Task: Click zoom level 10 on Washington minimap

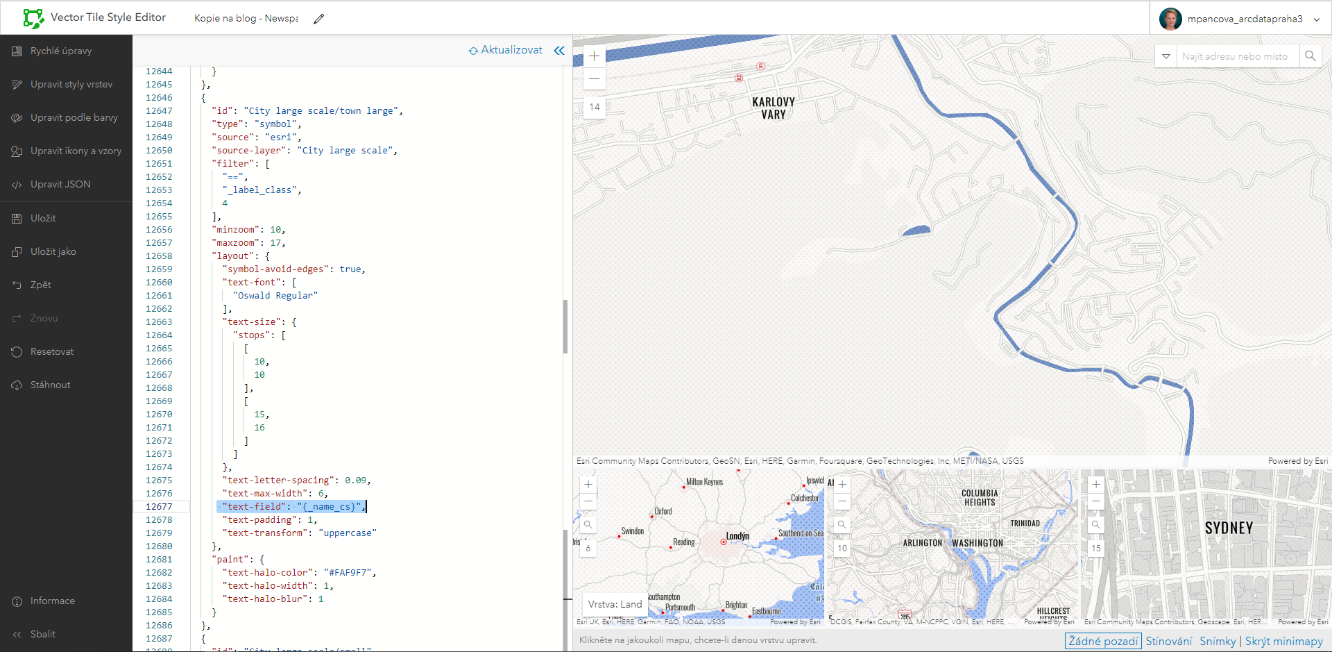Action: click(842, 549)
